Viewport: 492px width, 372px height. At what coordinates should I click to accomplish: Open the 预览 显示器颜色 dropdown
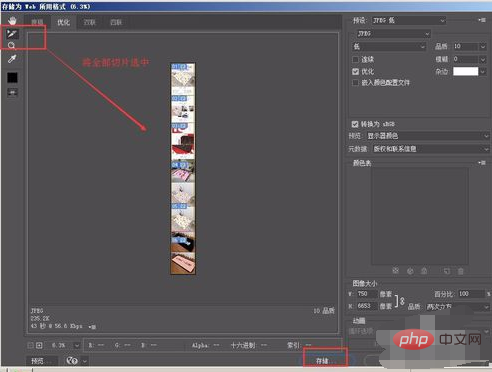(428, 136)
